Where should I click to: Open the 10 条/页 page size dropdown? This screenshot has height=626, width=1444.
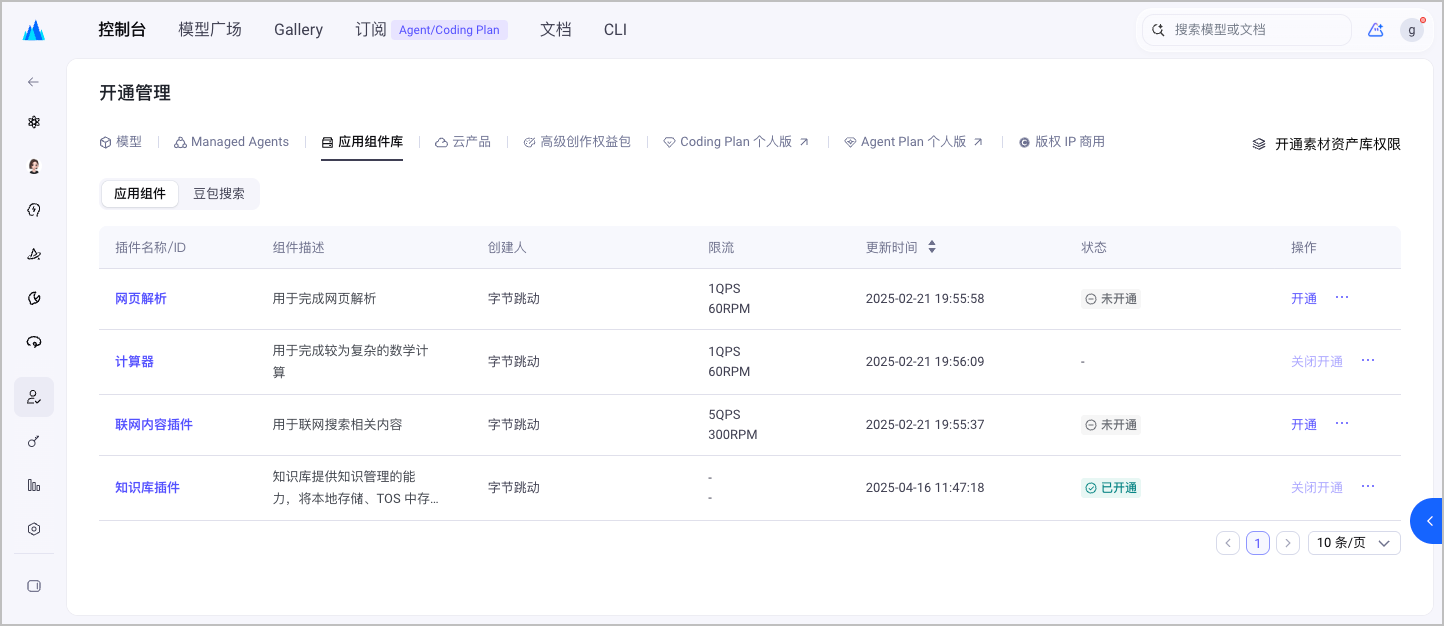pos(1354,543)
